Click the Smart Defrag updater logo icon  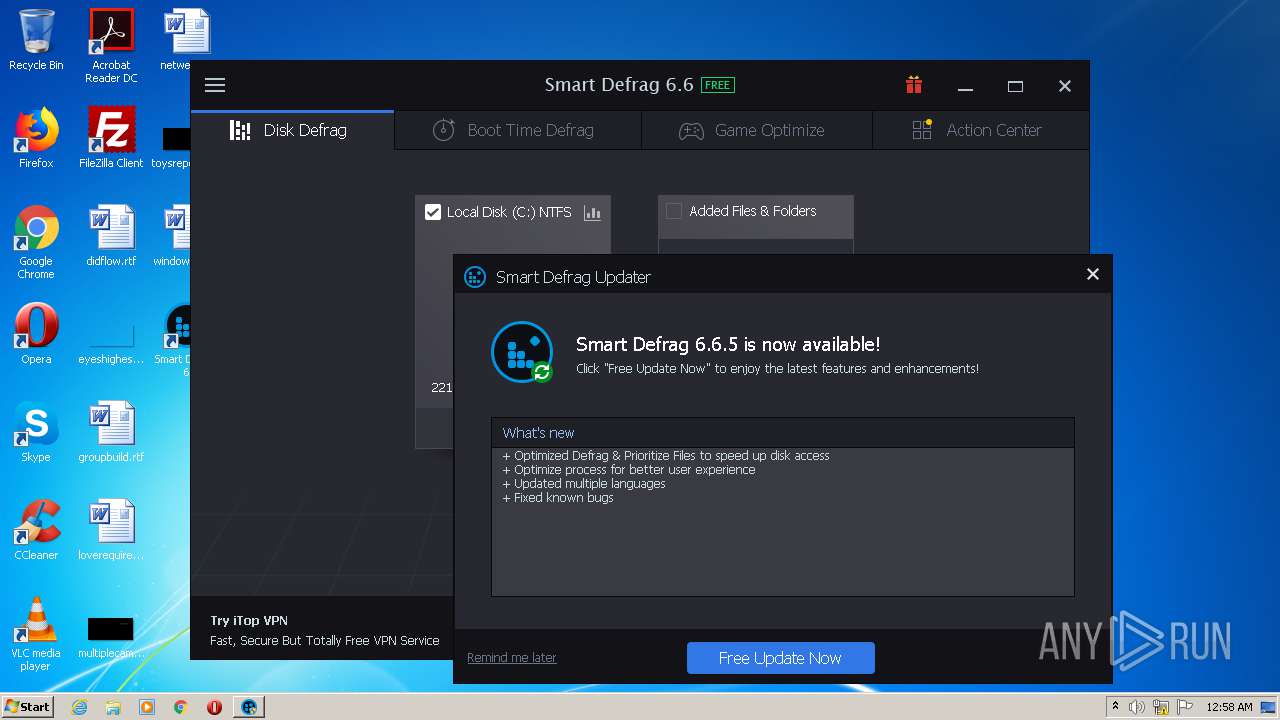pos(522,352)
